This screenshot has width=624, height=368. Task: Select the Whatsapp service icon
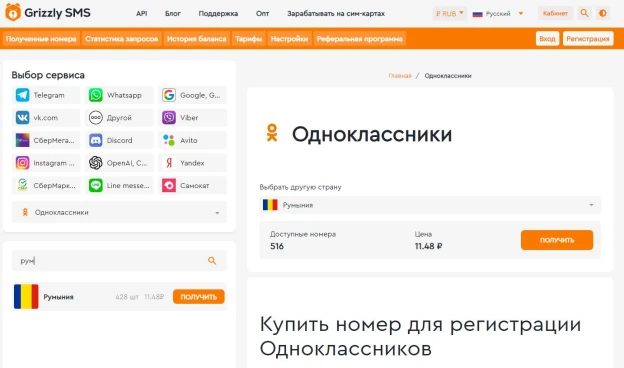tap(96, 95)
